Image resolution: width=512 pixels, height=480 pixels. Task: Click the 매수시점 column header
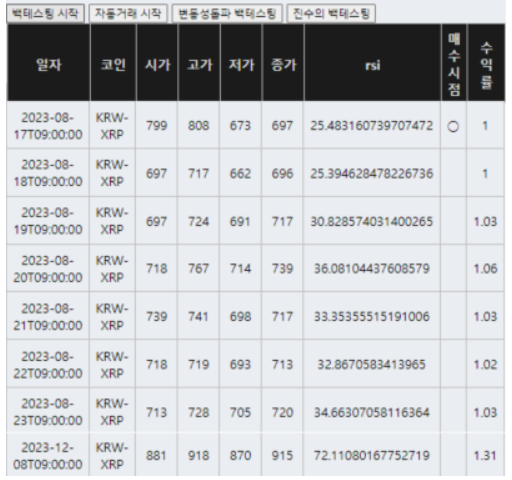coord(454,63)
